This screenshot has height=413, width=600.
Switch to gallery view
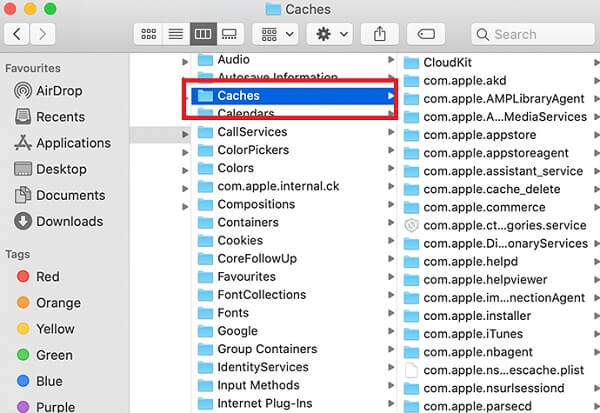(x=230, y=34)
